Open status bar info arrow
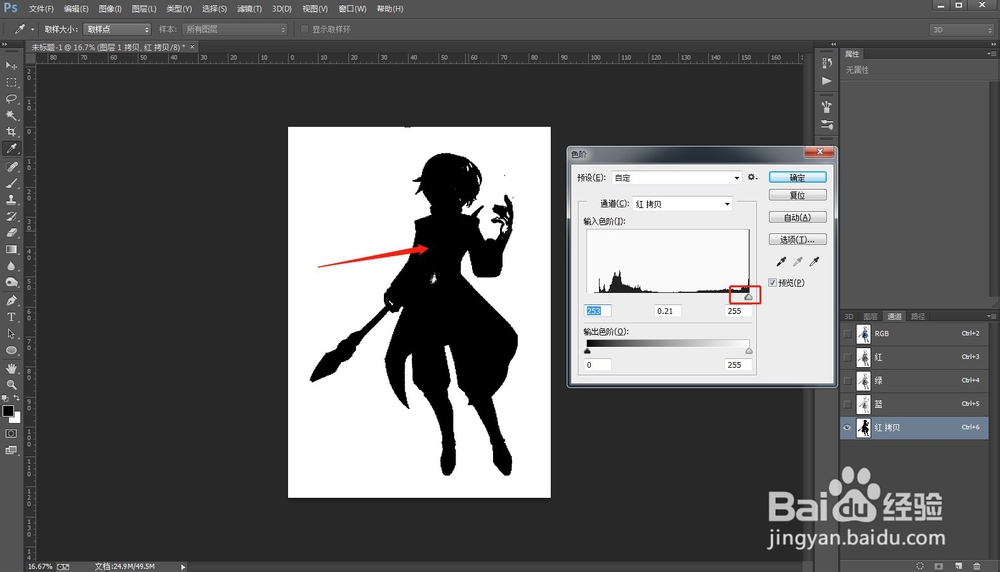This screenshot has height=572, width=1000. tap(183, 566)
